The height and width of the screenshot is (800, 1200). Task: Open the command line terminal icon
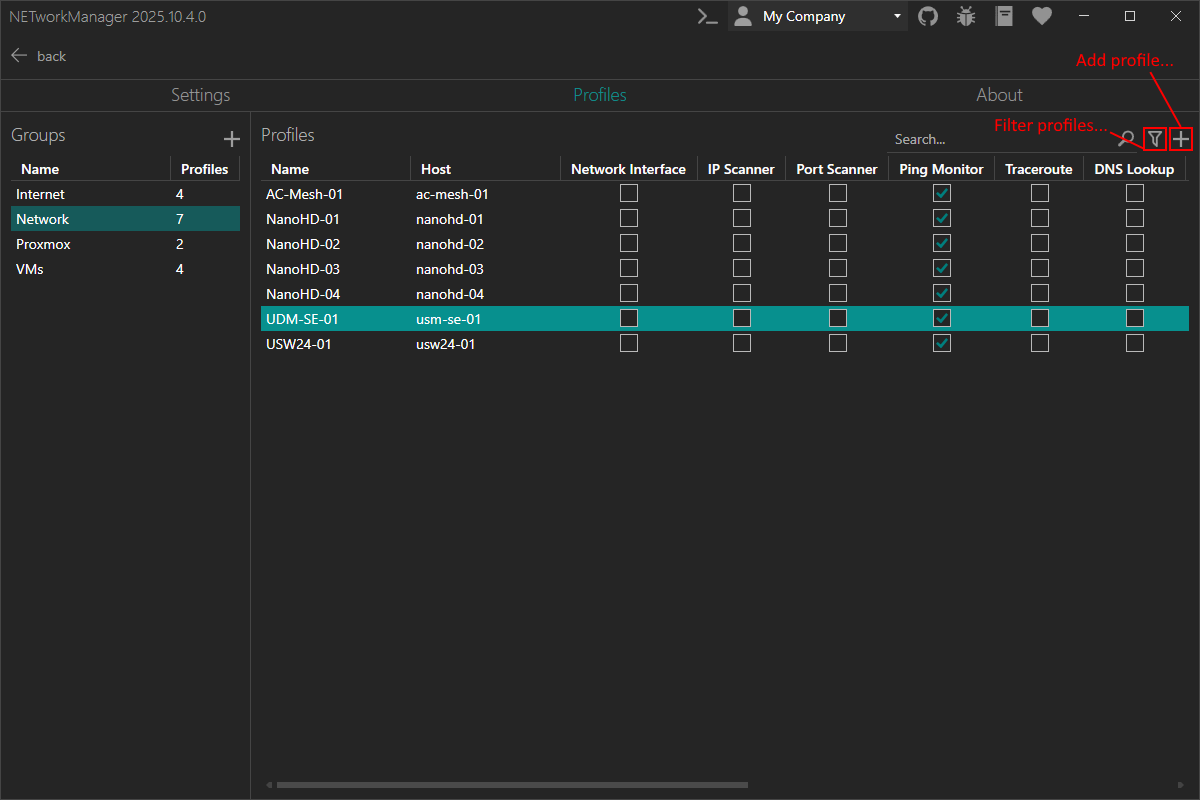pyautogui.click(x=708, y=16)
